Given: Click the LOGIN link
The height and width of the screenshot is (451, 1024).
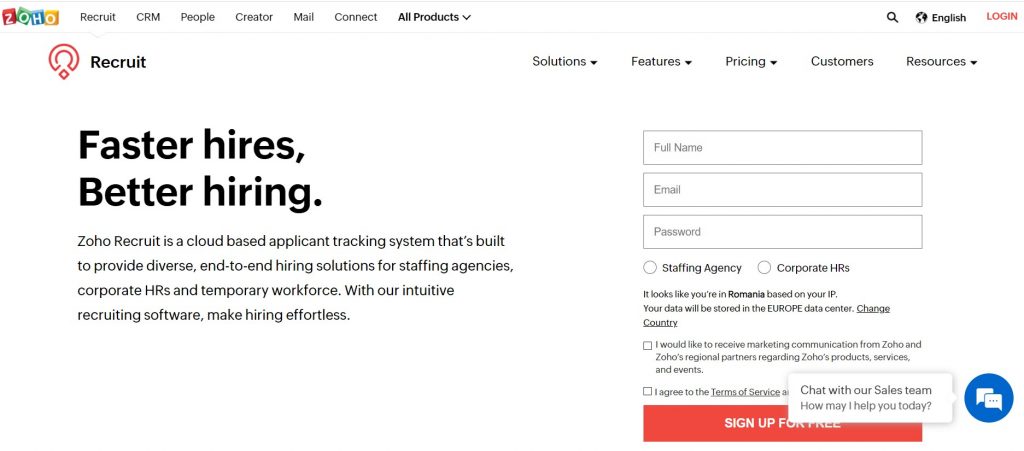Looking at the screenshot, I should (1001, 17).
